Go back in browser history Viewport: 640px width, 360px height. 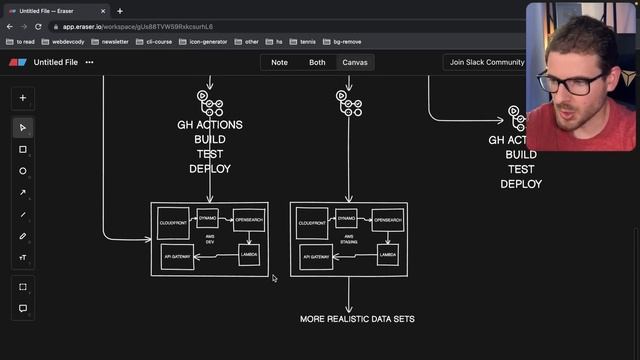[x=9, y=27]
